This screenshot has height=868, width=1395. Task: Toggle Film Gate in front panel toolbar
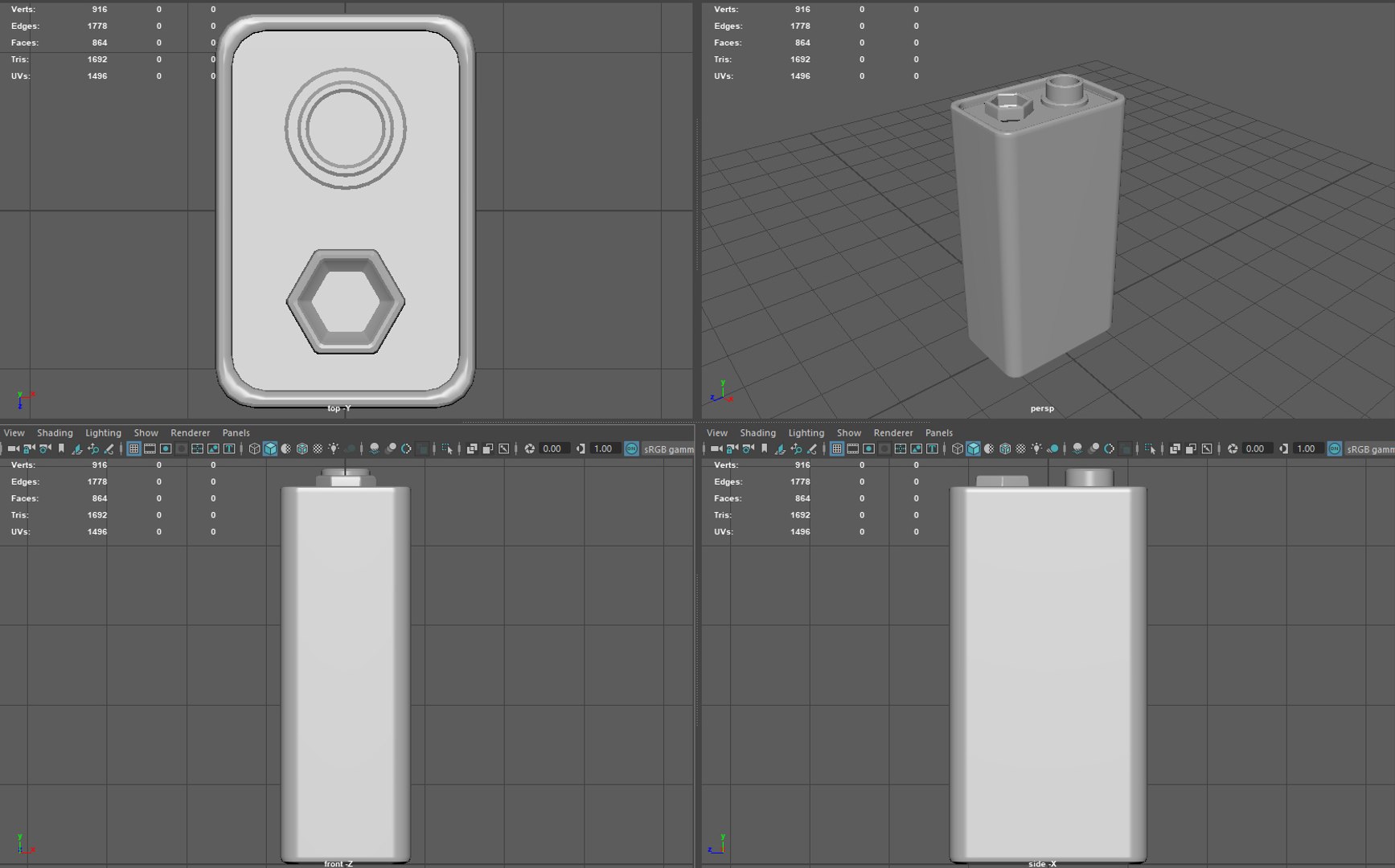(150, 448)
